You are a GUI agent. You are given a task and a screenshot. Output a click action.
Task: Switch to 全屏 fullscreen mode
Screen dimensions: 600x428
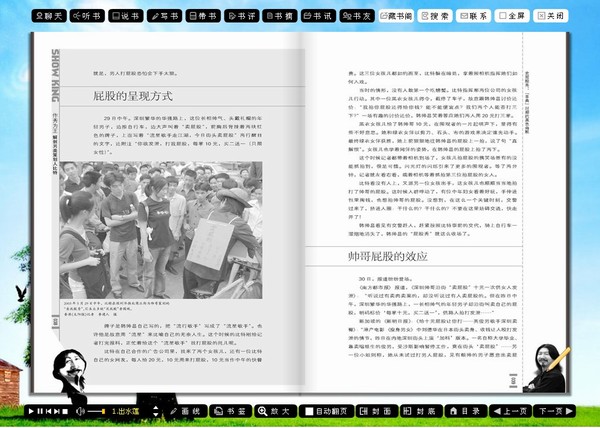coord(512,16)
